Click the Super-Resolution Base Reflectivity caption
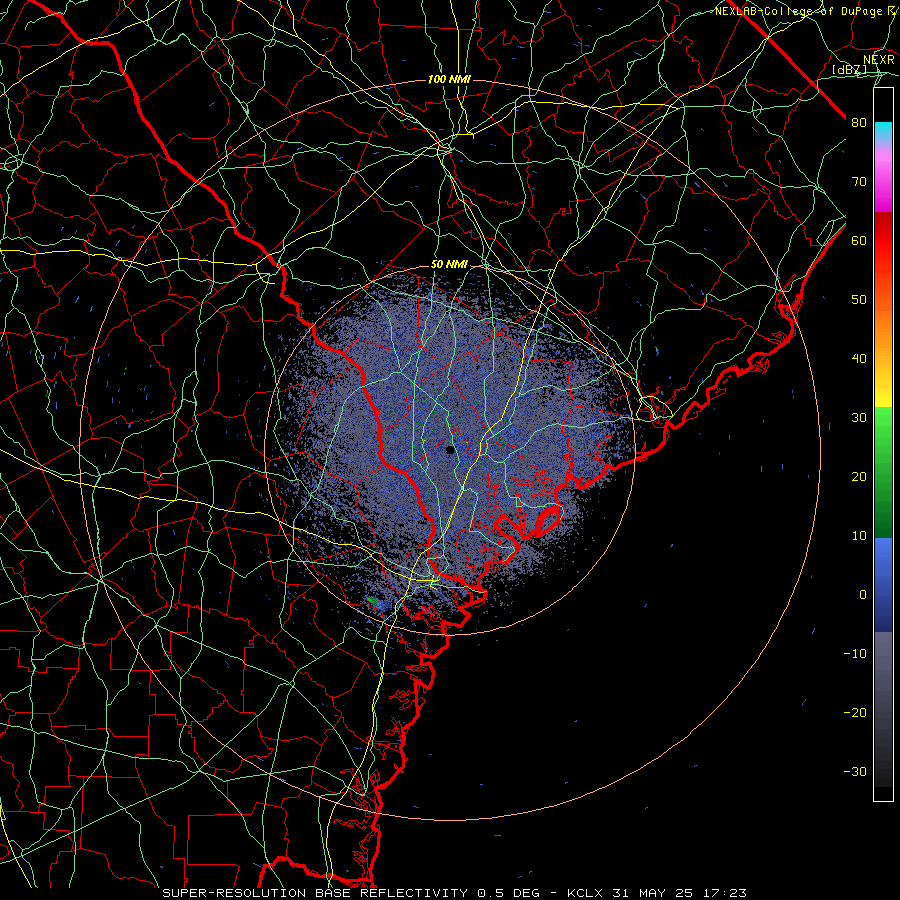Screen dimensions: 900x900 pos(355,893)
